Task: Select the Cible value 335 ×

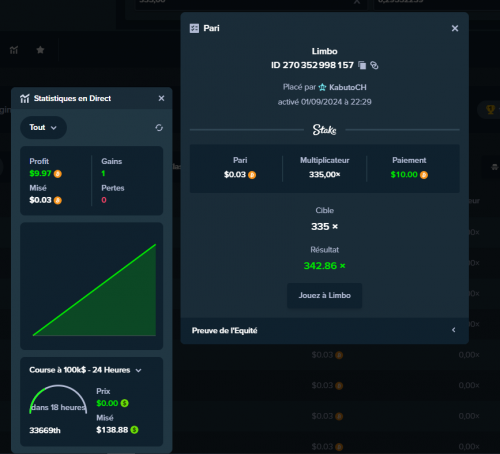Action: click(324, 227)
